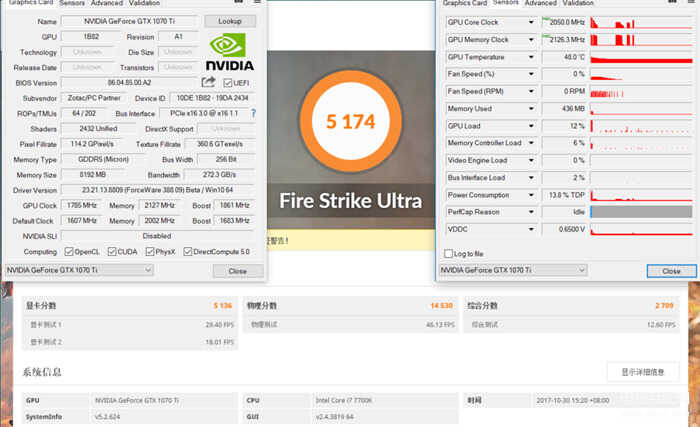Screen dimensions: 700x427
Task: Toggle the OpenCL checkbox
Action: 69,252
